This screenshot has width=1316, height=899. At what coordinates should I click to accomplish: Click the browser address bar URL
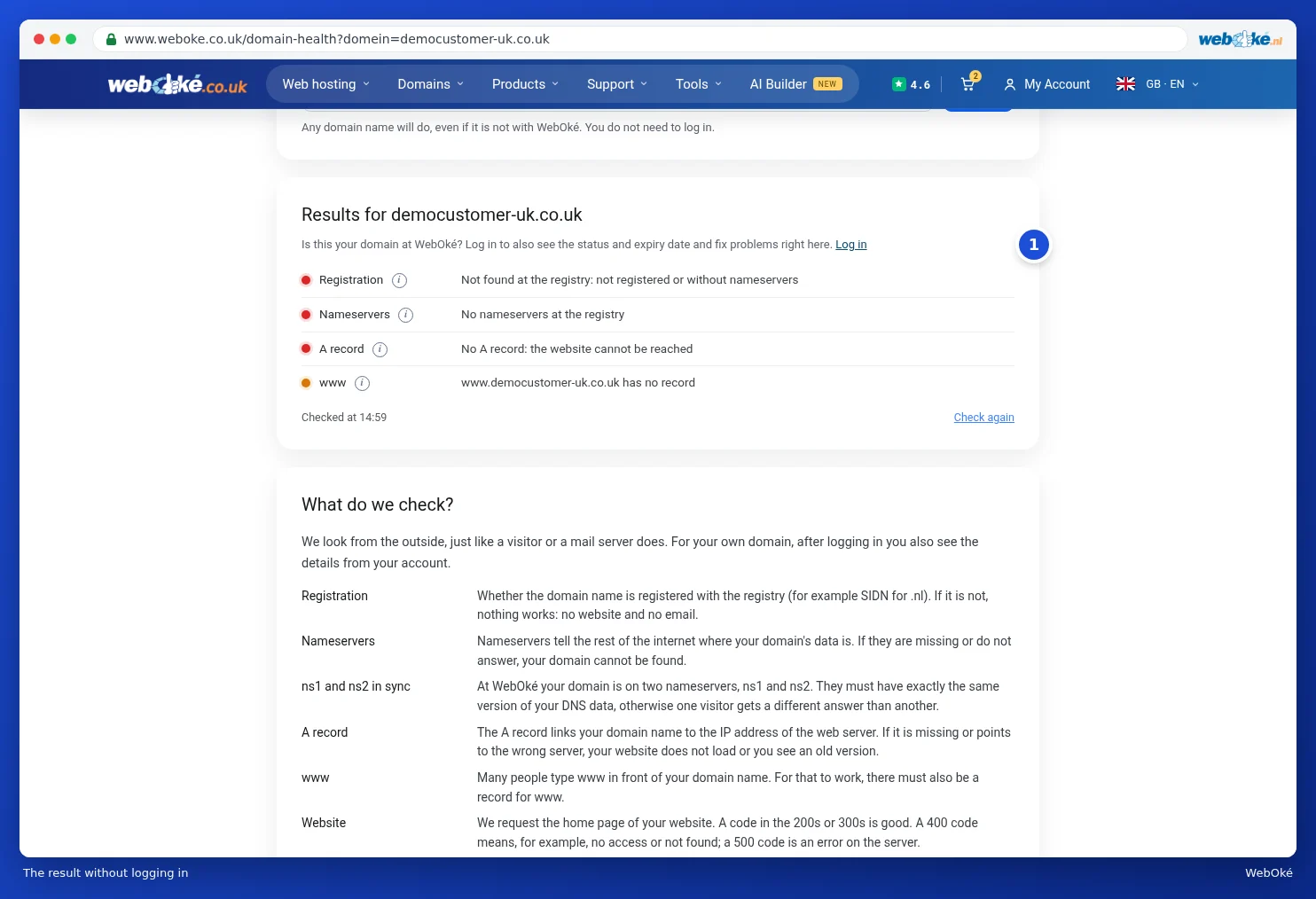click(x=336, y=39)
